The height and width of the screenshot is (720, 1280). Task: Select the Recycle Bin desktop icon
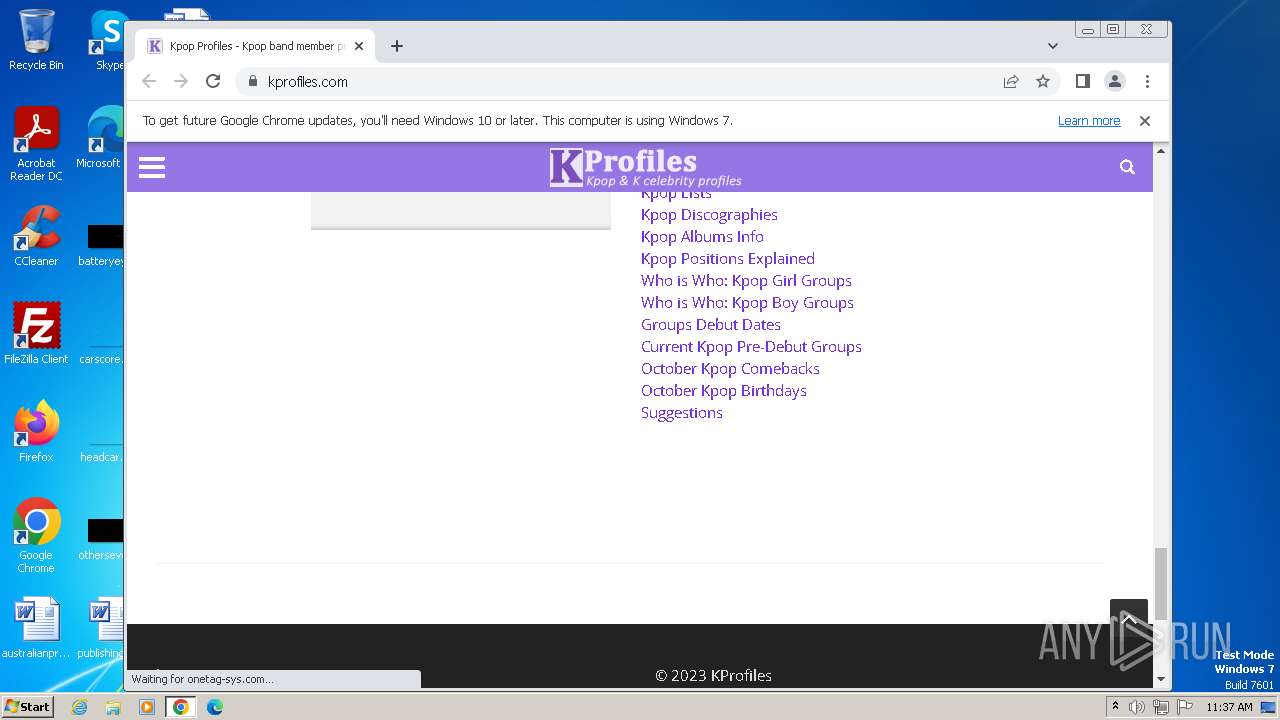(x=36, y=40)
